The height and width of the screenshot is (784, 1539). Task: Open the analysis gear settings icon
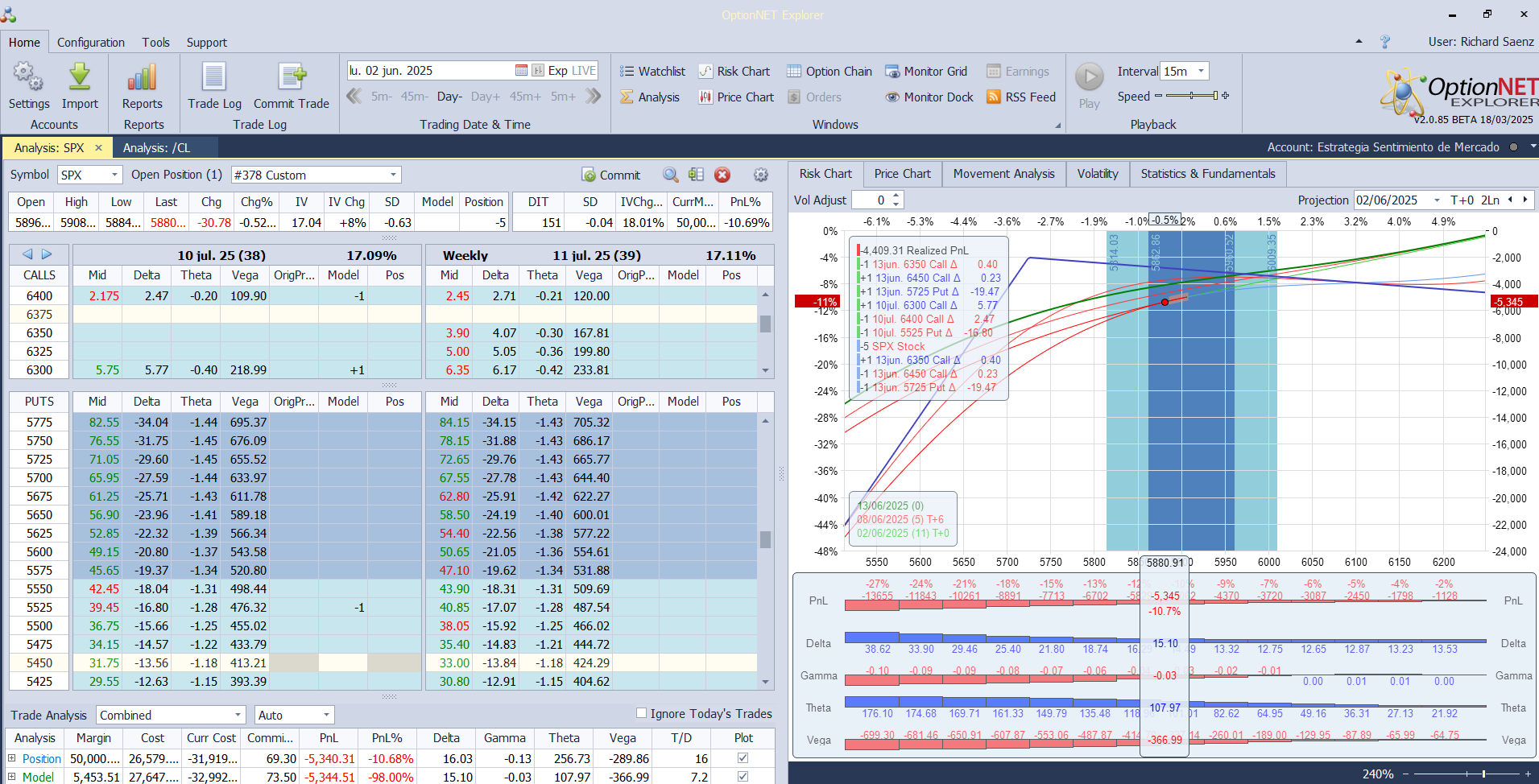pyautogui.click(x=760, y=175)
